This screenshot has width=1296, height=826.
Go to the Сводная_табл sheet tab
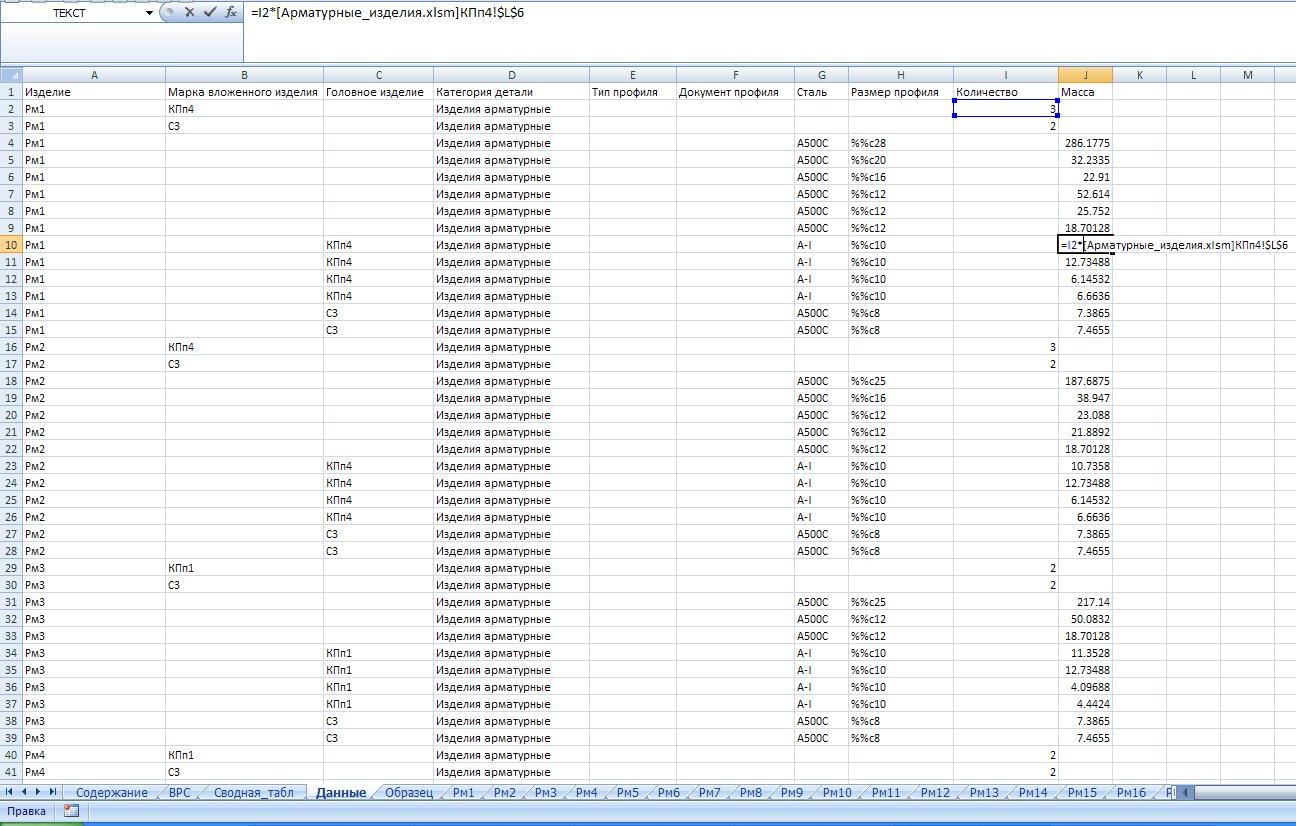(253, 793)
